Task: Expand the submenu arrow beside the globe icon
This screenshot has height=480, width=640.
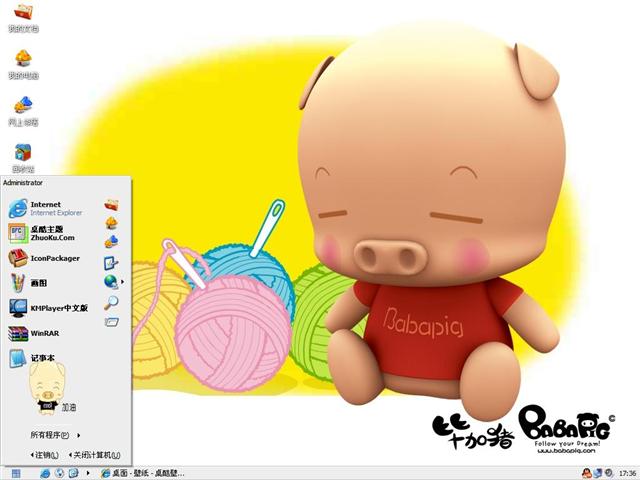Action: point(122,282)
